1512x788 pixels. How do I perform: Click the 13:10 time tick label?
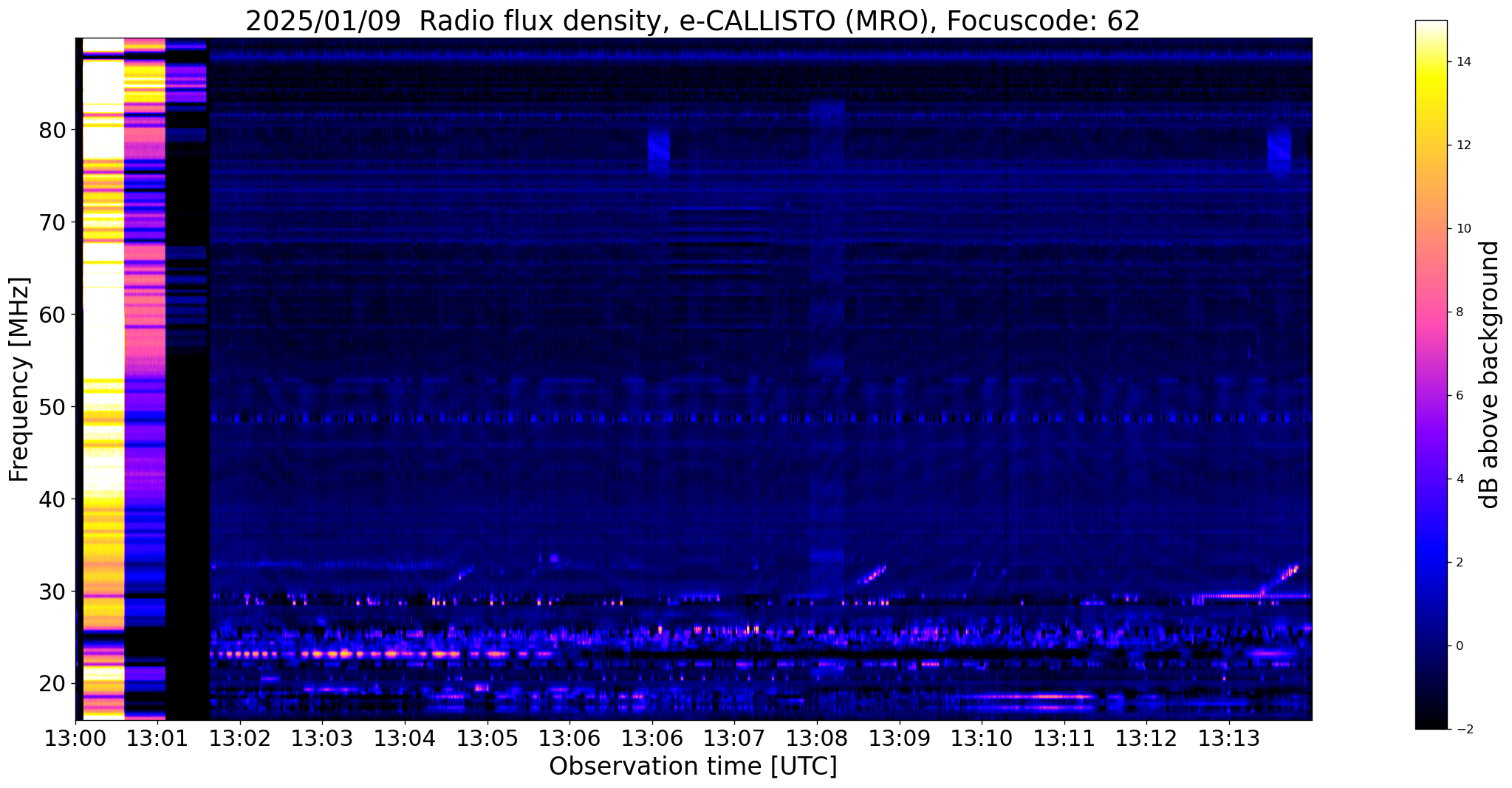(x=982, y=739)
